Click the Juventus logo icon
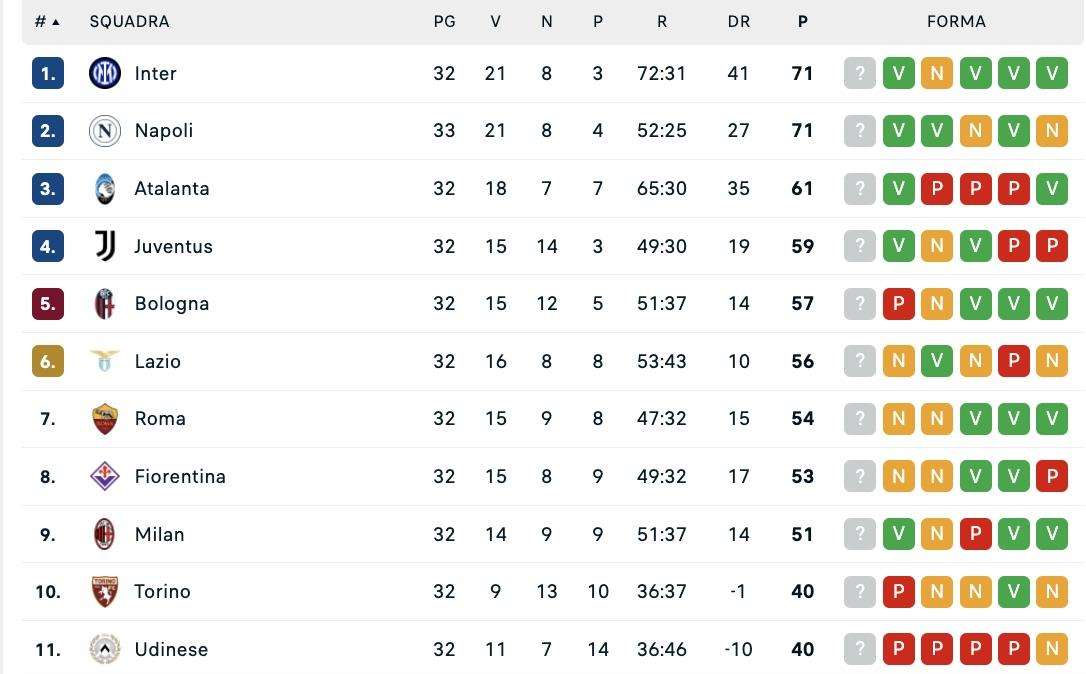 point(105,246)
